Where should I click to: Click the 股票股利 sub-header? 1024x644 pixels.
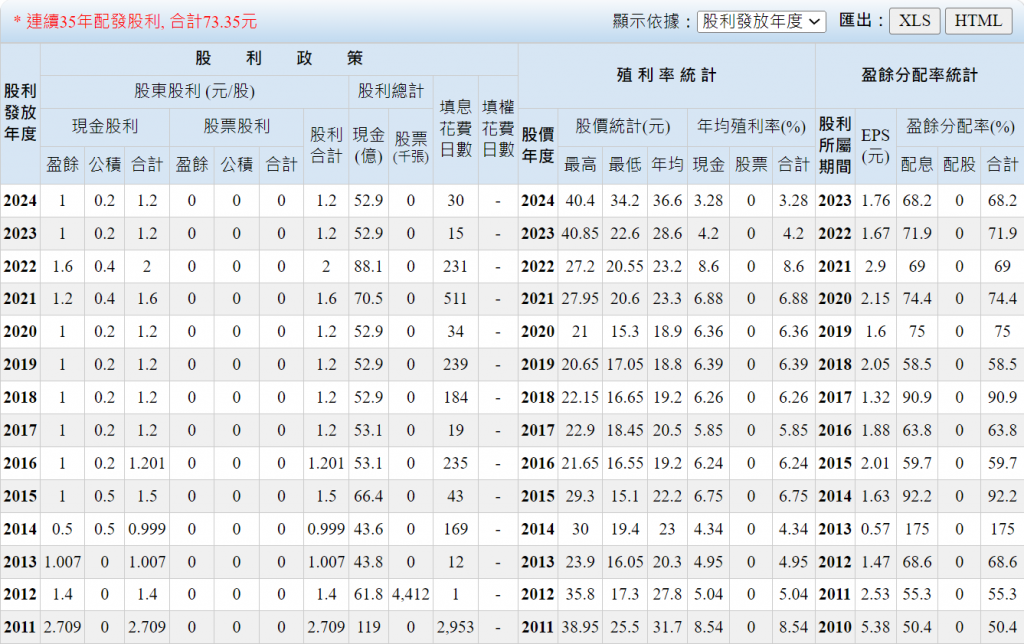236,127
